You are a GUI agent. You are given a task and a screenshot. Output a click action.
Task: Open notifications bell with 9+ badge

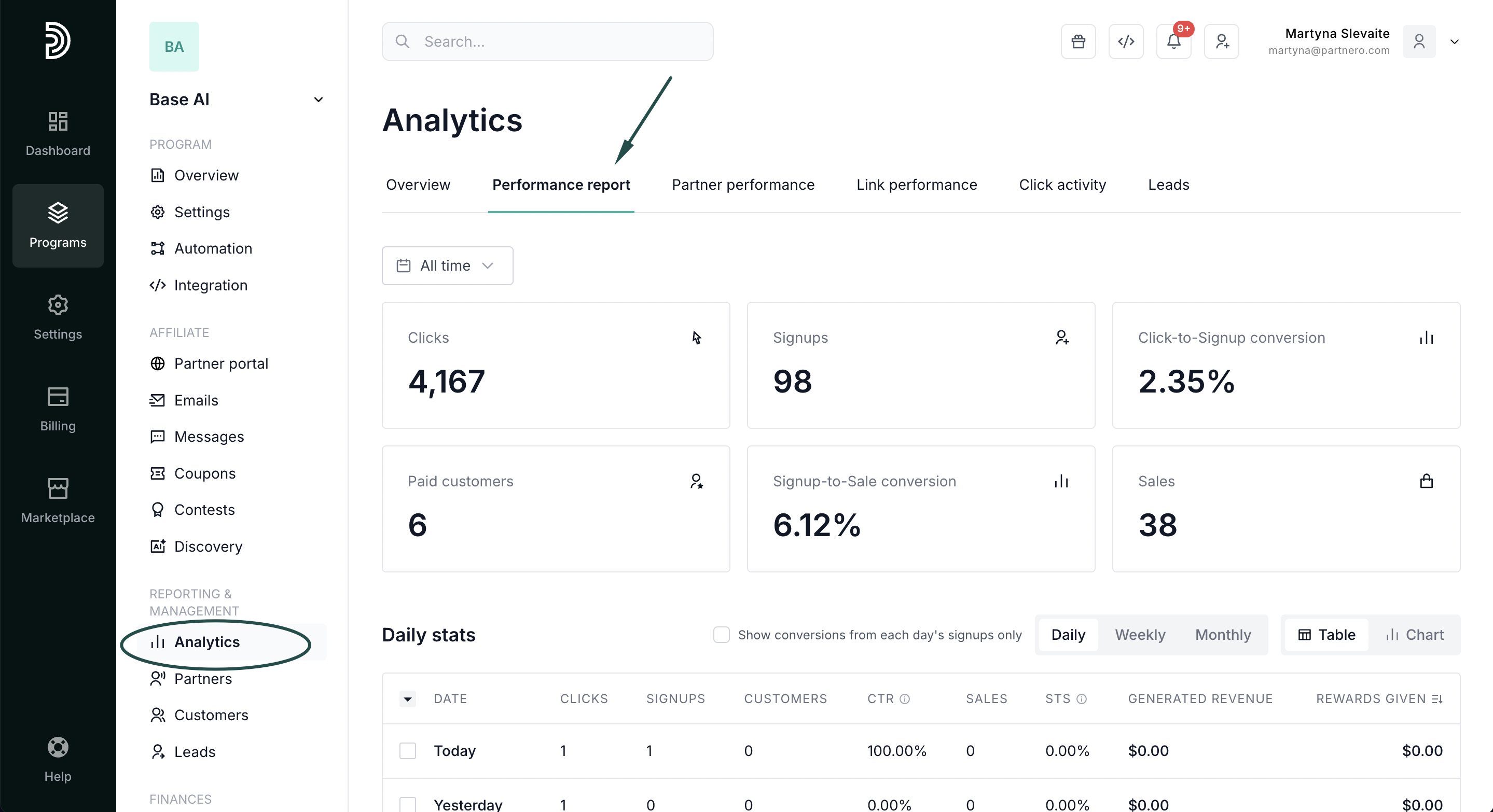click(1173, 41)
